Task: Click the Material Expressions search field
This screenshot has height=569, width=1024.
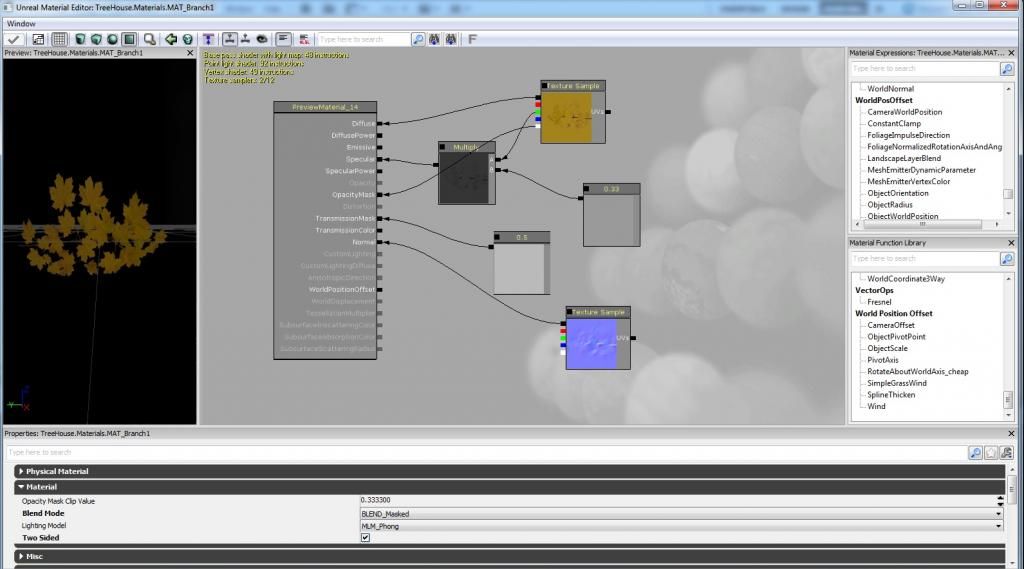Action: click(925, 69)
